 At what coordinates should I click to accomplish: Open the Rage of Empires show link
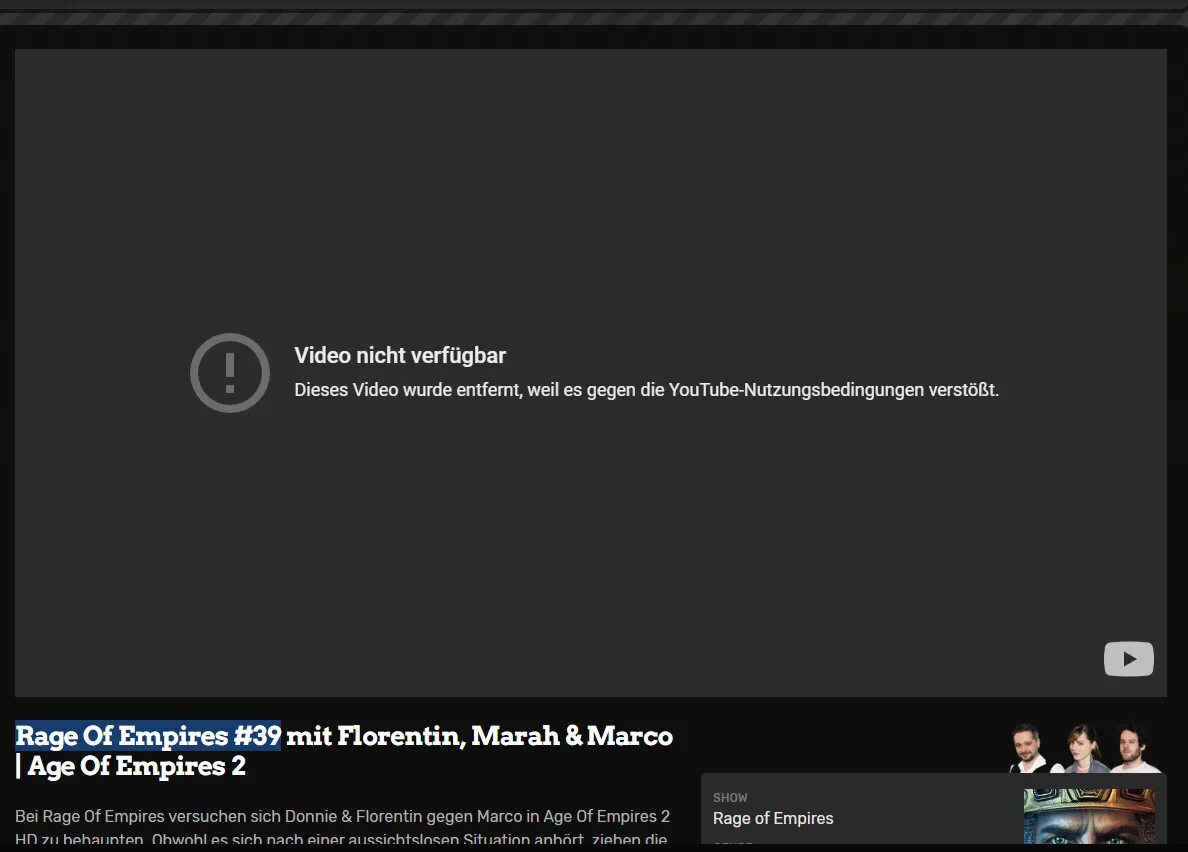pos(773,819)
